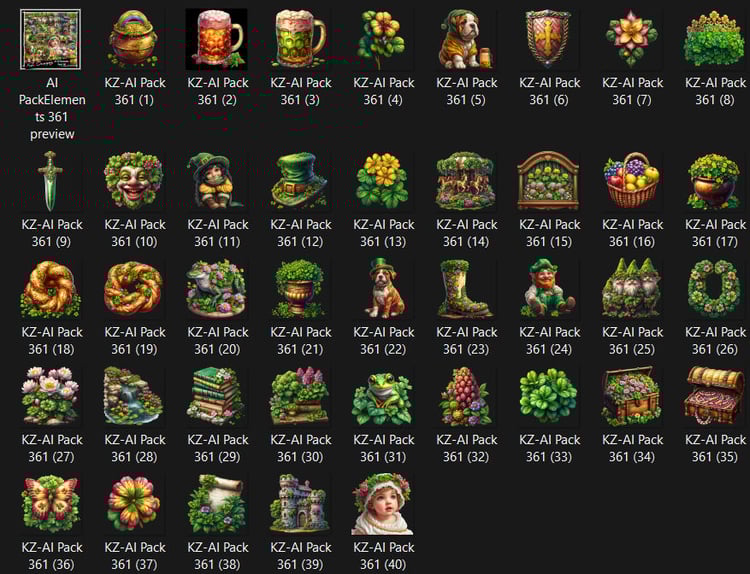Click the stone castle image 361 (39)

tap(300, 504)
